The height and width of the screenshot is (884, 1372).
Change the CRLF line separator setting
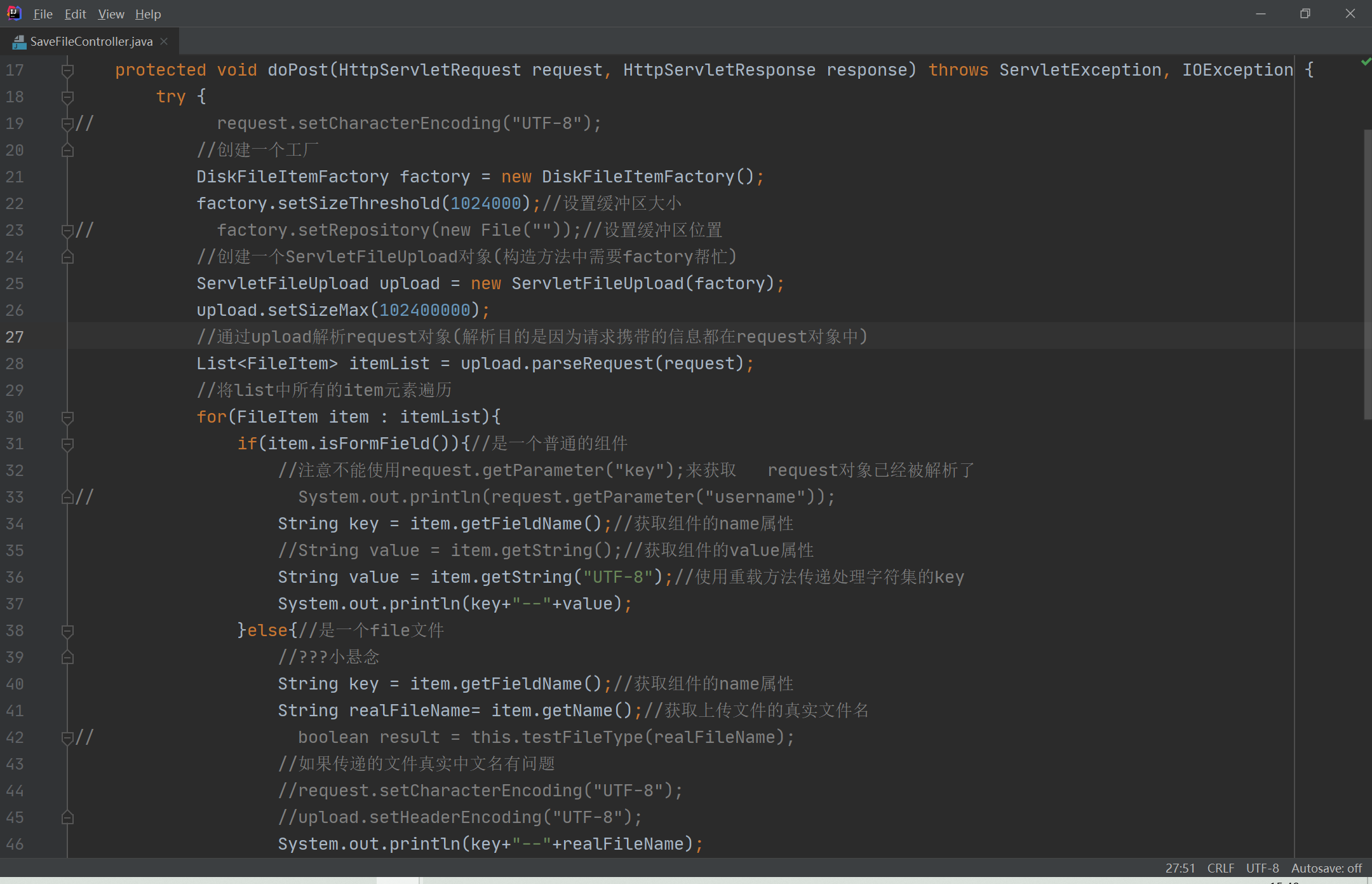click(1221, 868)
